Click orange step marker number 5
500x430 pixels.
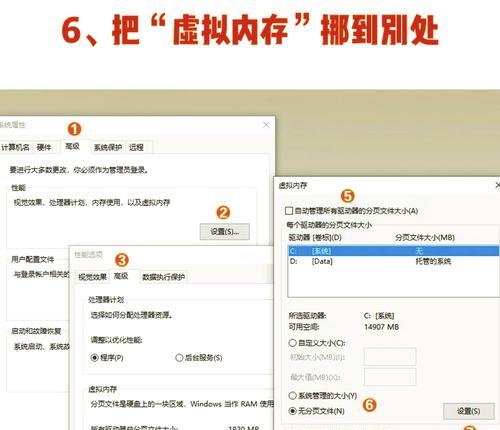coord(347,196)
